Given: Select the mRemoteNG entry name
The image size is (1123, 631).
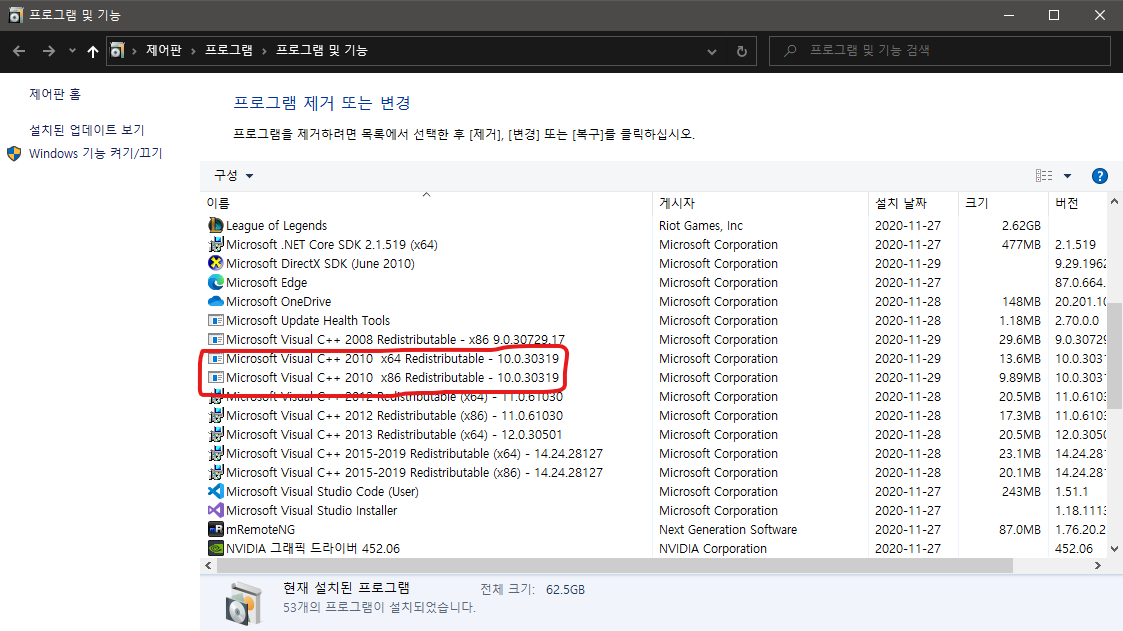Looking at the screenshot, I should coord(260,529).
